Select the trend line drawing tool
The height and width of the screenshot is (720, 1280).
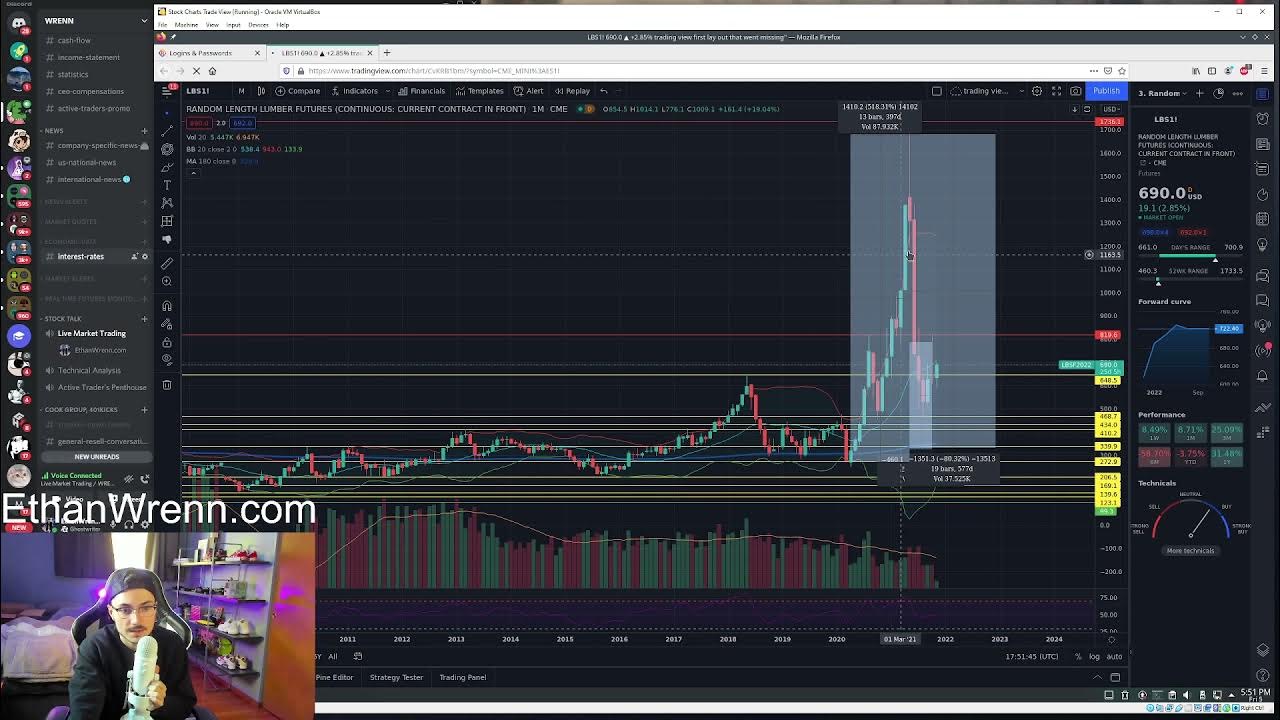tap(167, 130)
